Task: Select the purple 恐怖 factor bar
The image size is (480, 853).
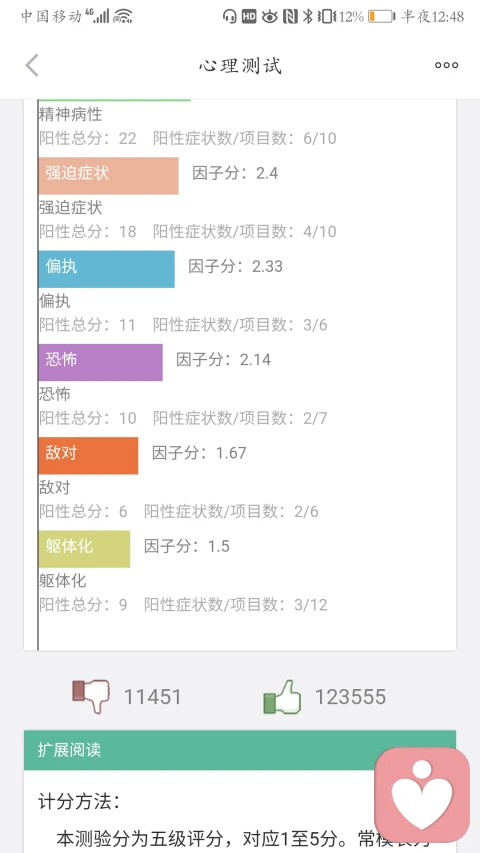Action: tap(101, 362)
